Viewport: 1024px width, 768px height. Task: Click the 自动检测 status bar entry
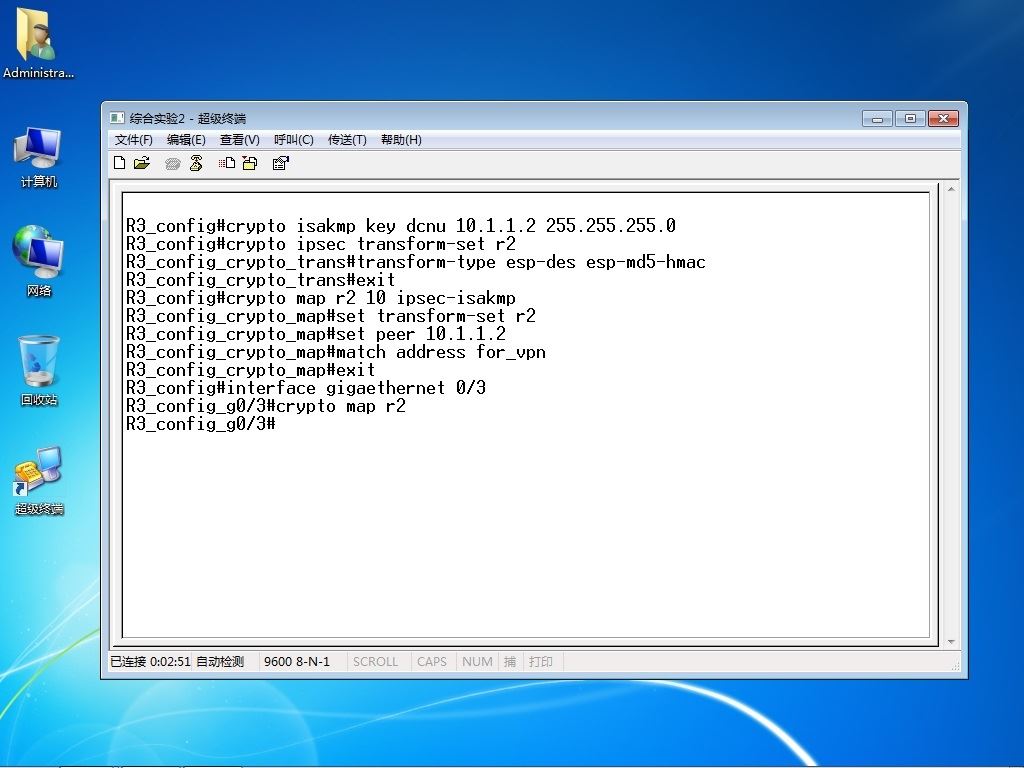click(x=220, y=662)
